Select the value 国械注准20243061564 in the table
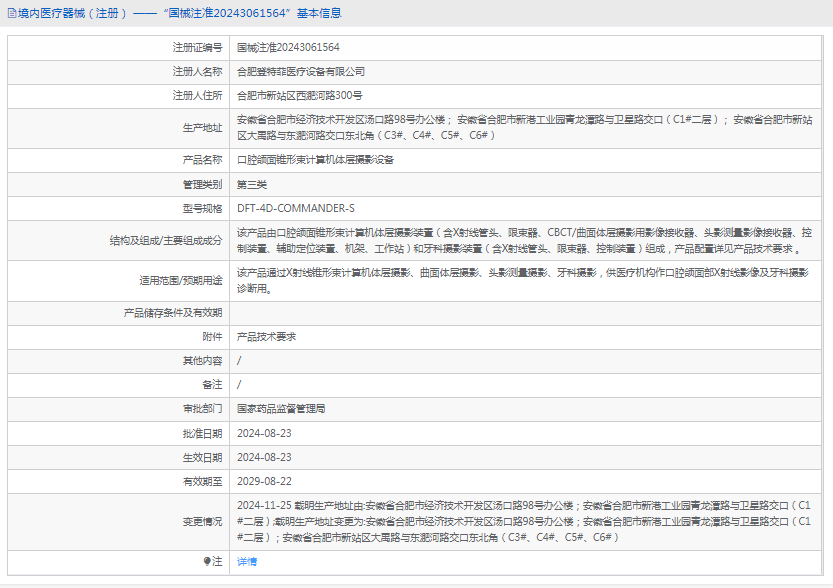The width and height of the screenshot is (833, 588). [x=288, y=48]
